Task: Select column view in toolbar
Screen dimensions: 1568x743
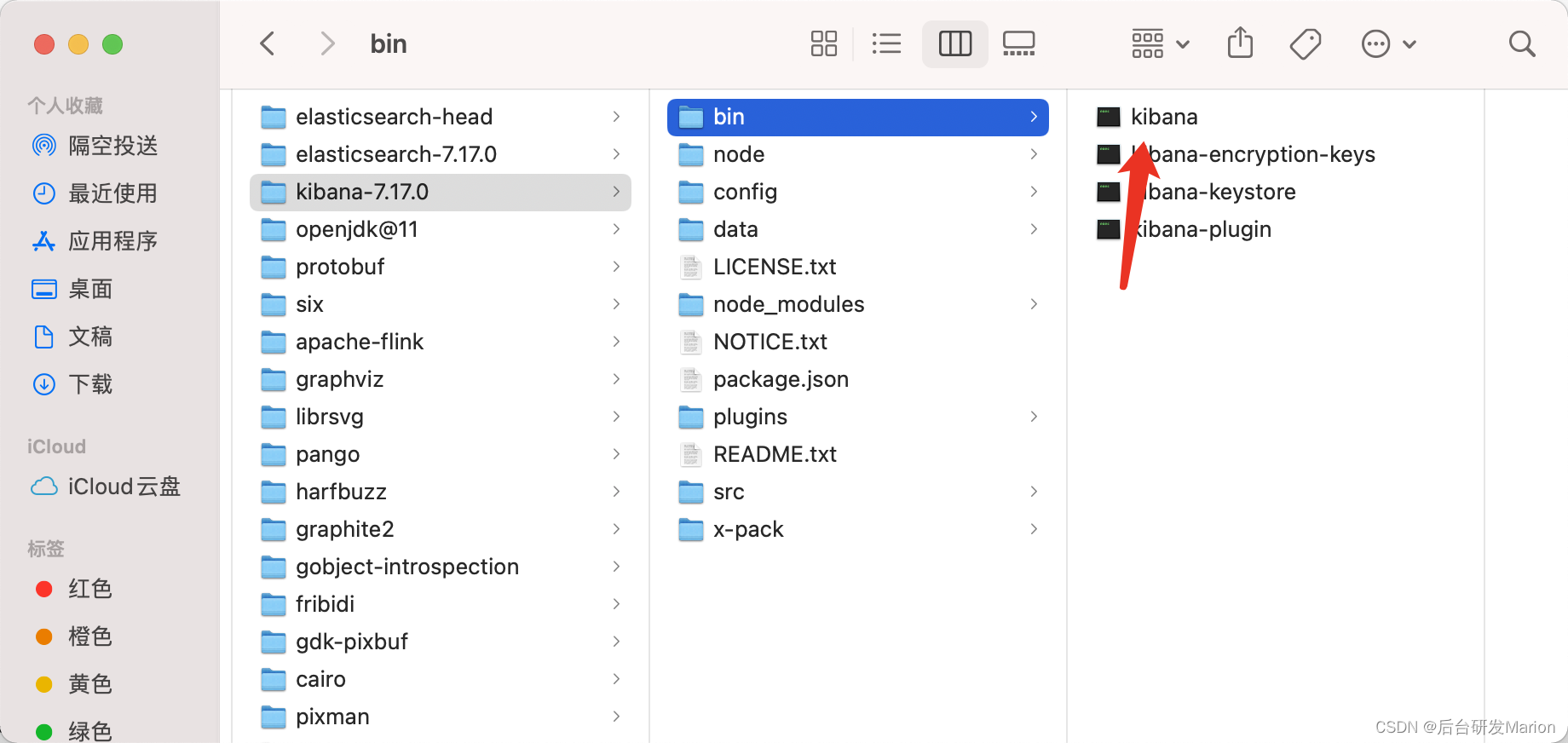Action: [x=955, y=43]
